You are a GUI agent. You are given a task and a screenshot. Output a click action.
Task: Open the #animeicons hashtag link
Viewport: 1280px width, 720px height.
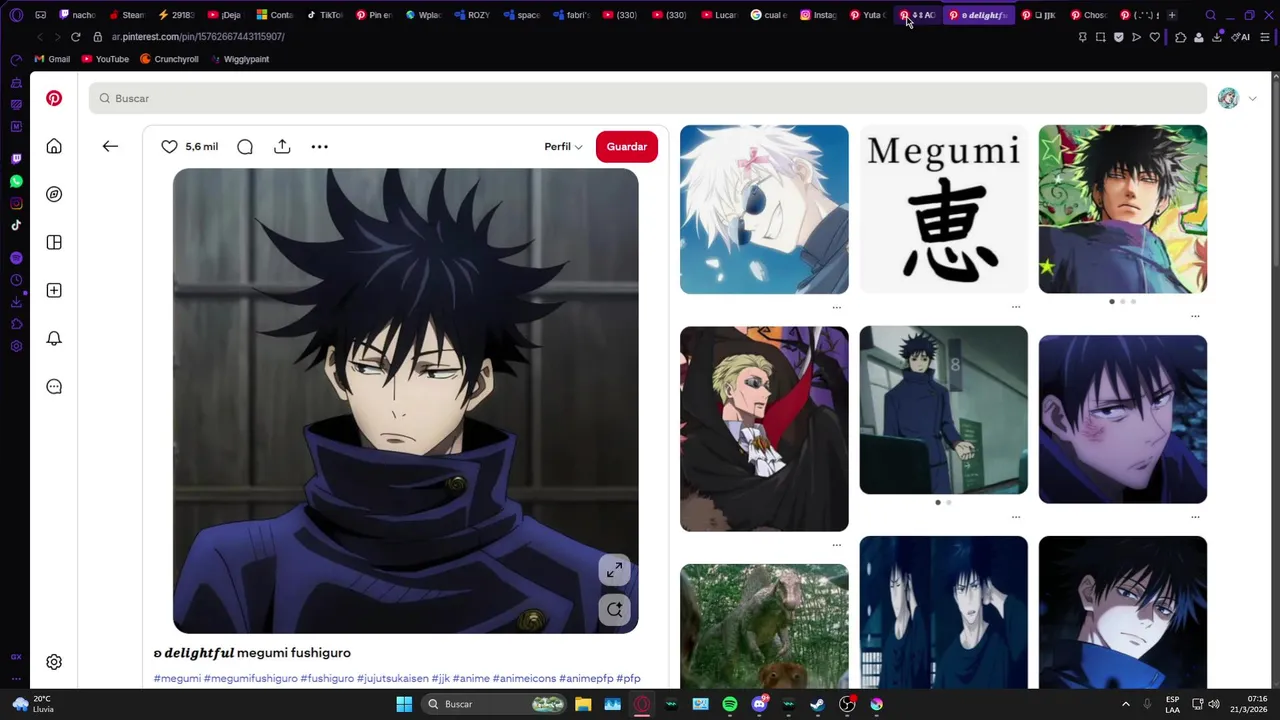(x=524, y=678)
